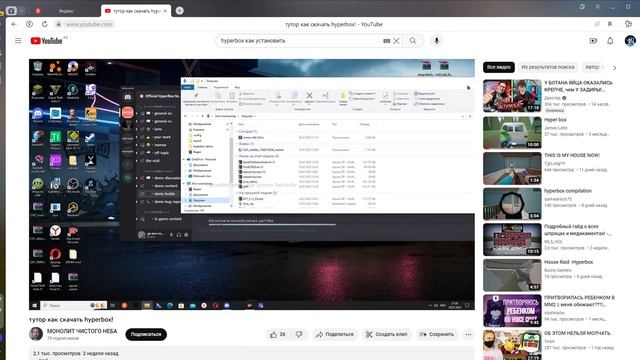Open ОБ ЭТОМ НЕЛЬЗЯ МОЛЧАТЬ thumbnail
This screenshot has width=640, height=360.
[512, 345]
